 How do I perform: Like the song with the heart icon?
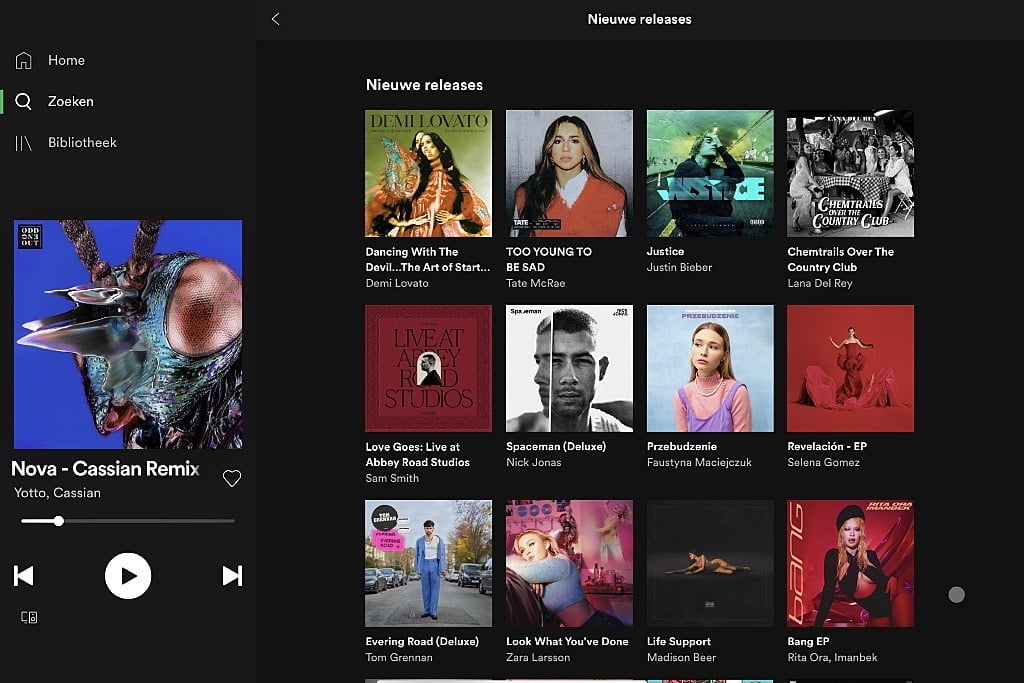232,478
